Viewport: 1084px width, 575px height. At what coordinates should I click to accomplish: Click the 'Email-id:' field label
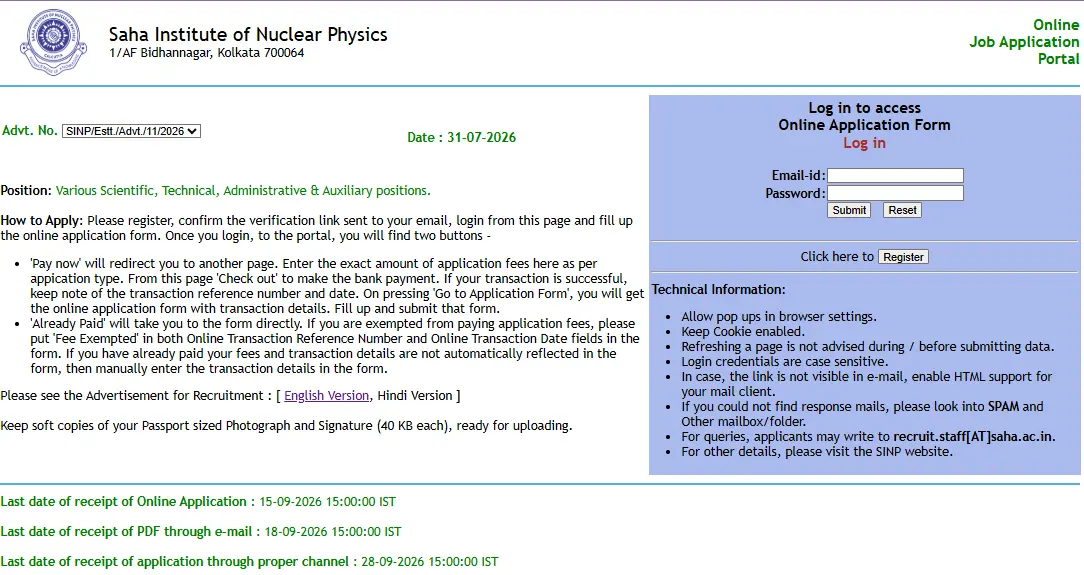798,176
